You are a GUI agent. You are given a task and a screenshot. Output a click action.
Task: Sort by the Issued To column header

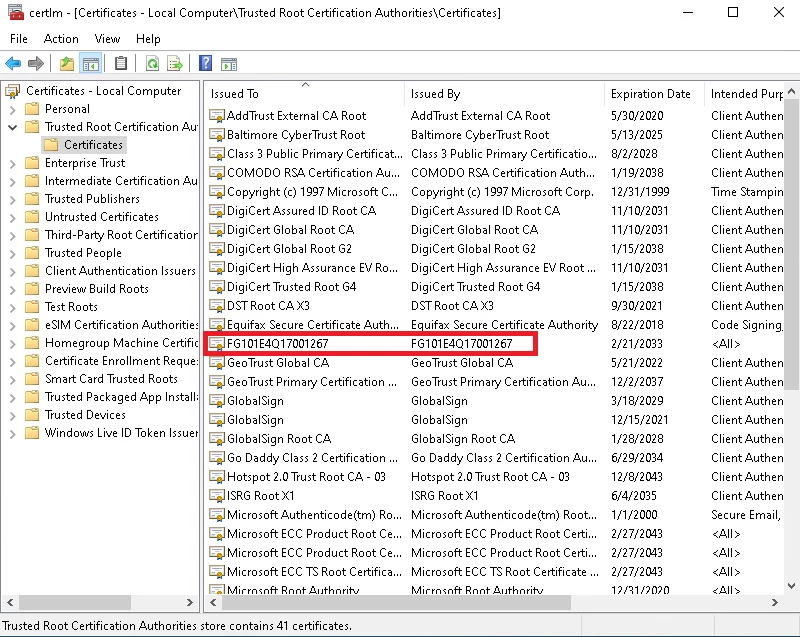pyautogui.click(x=305, y=94)
